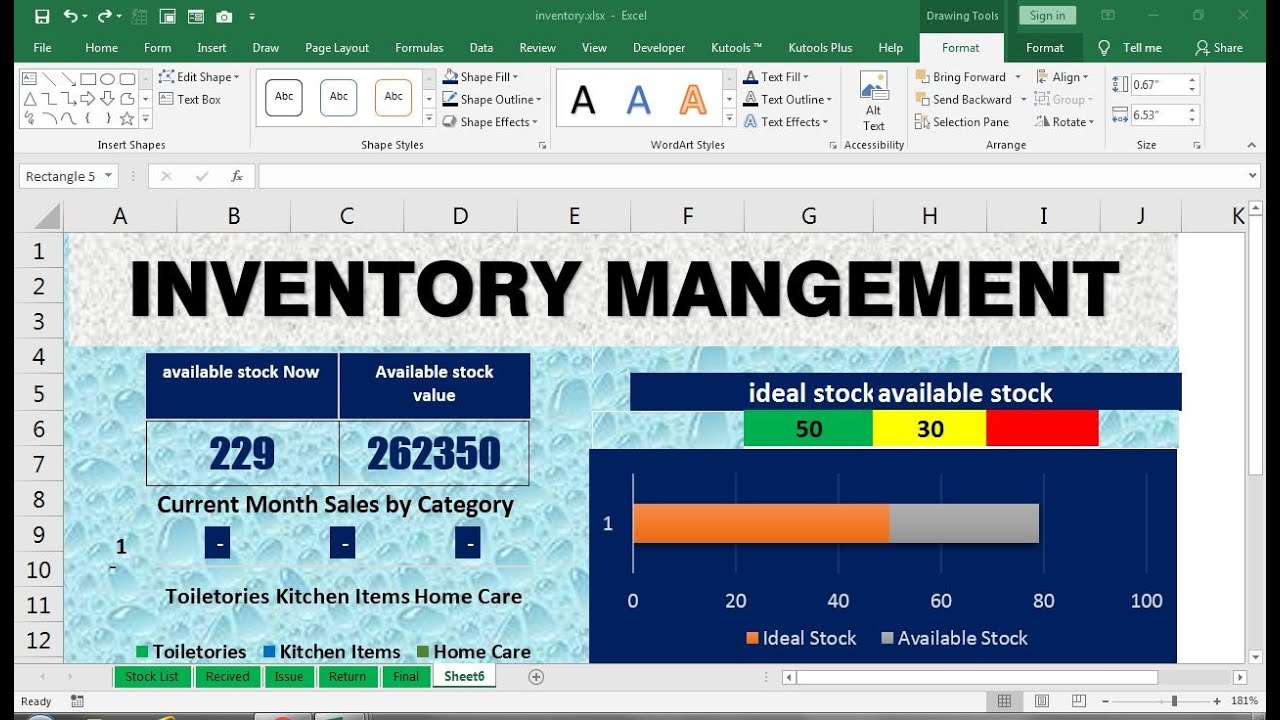This screenshot has width=1280, height=720.
Task: Open the Shape Effects dropdown
Action: pyautogui.click(x=490, y=122)
